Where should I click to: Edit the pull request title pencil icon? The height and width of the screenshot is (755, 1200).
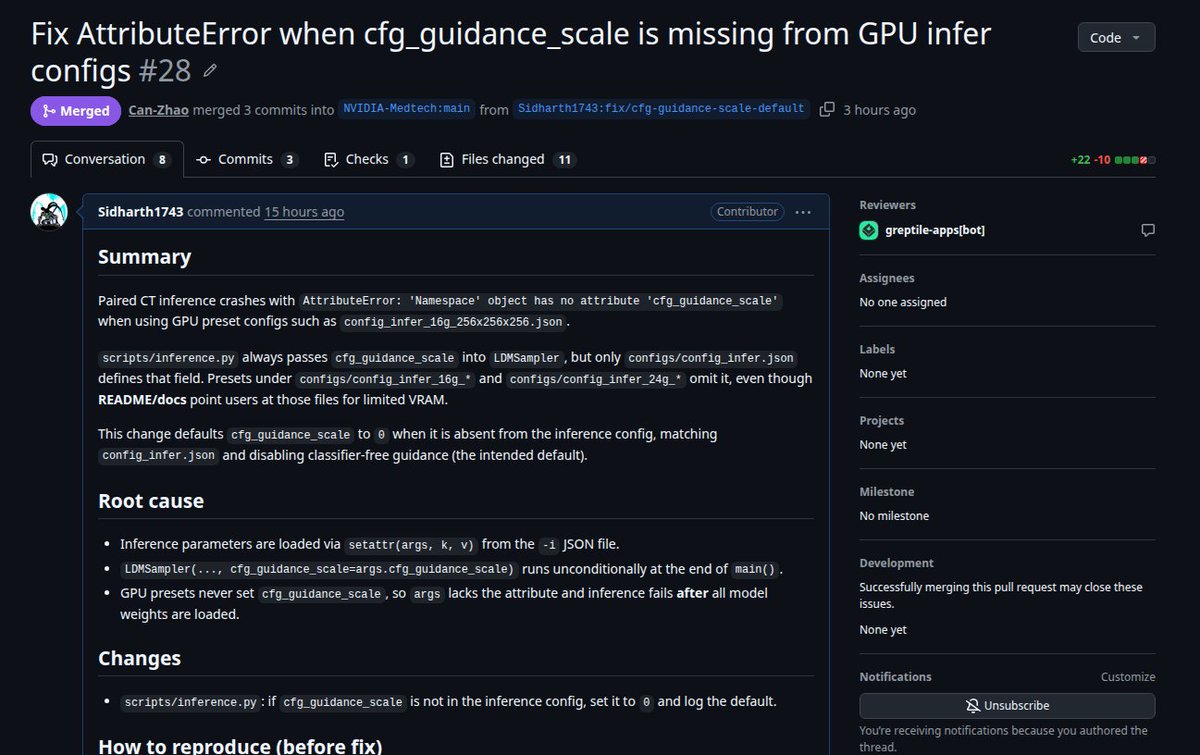(x=209, y=71)
